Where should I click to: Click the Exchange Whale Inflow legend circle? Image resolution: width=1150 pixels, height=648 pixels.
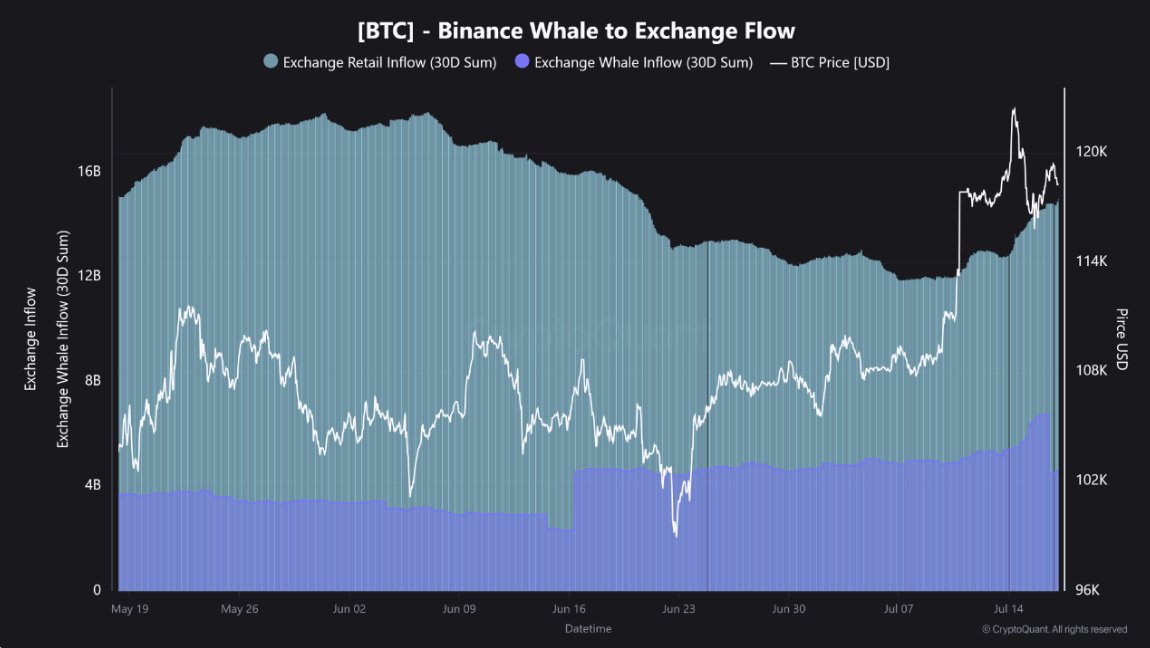coord(522,62)
